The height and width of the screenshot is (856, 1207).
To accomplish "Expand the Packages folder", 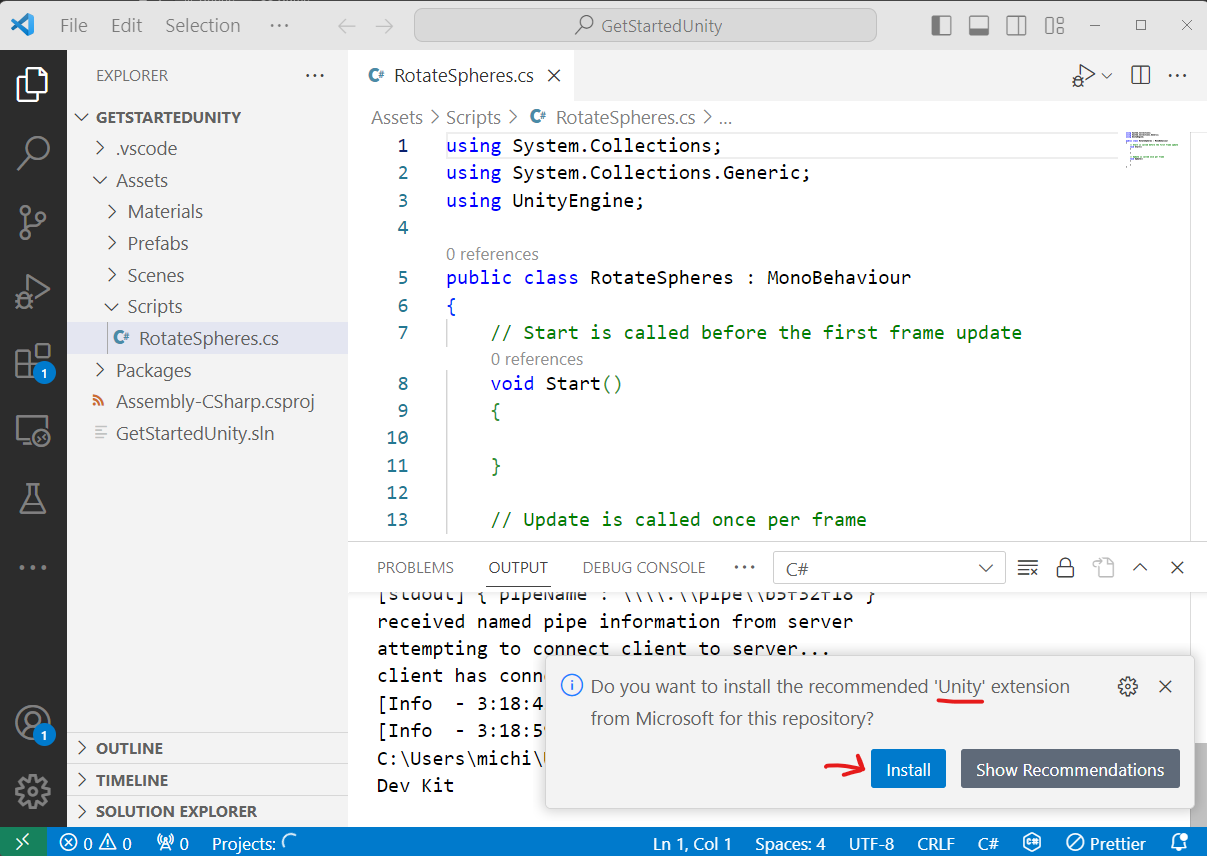I will coord(208,371).
